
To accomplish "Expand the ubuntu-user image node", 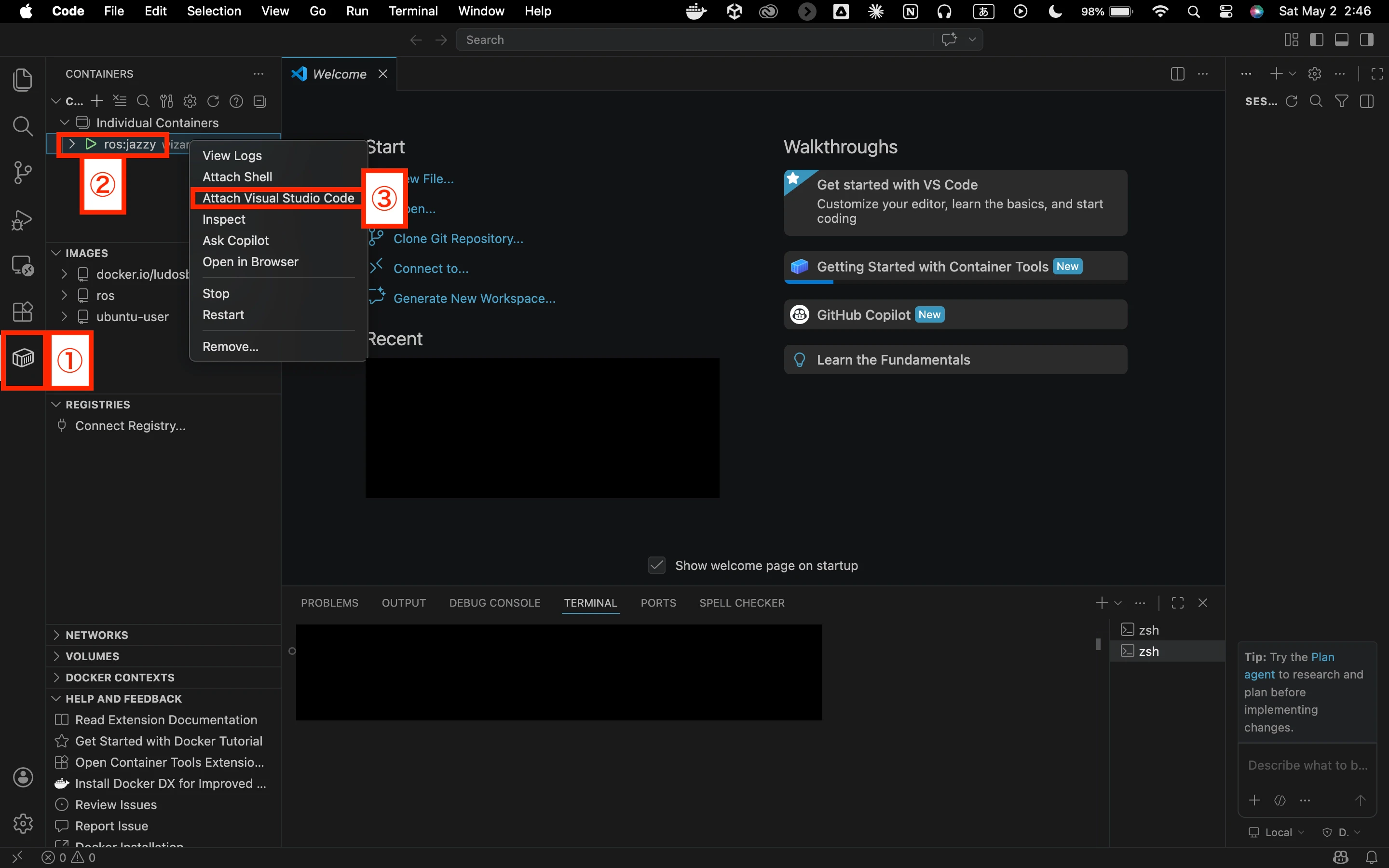I will click(x=64, y=317).
